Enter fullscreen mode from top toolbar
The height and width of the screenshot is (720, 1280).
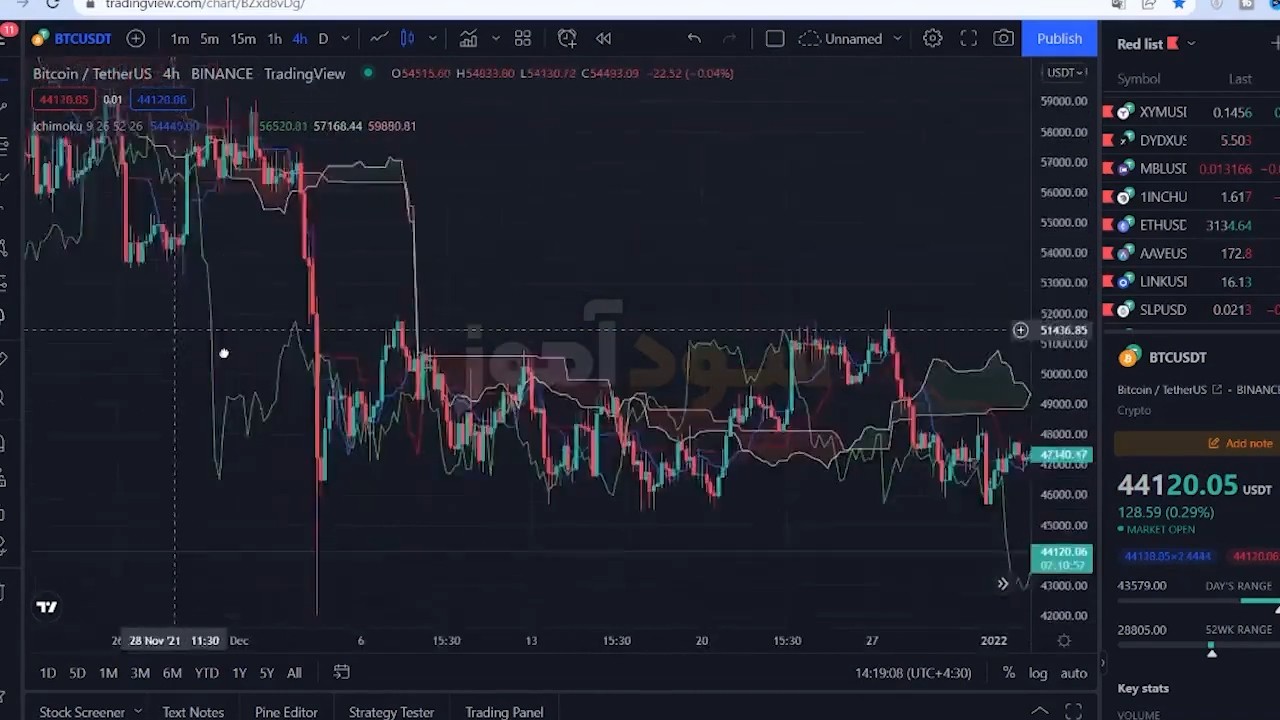tap(969, 39)
